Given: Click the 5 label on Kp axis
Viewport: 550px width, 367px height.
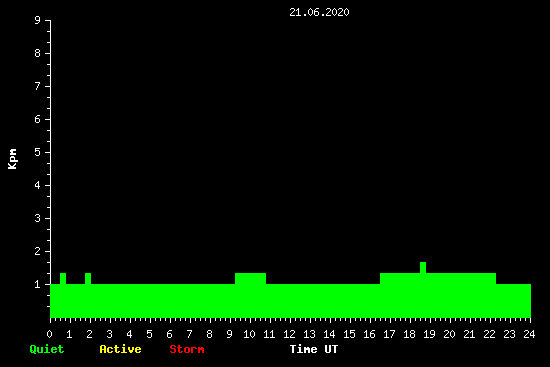Looking at the screenshot, I should tap(38, 152).
